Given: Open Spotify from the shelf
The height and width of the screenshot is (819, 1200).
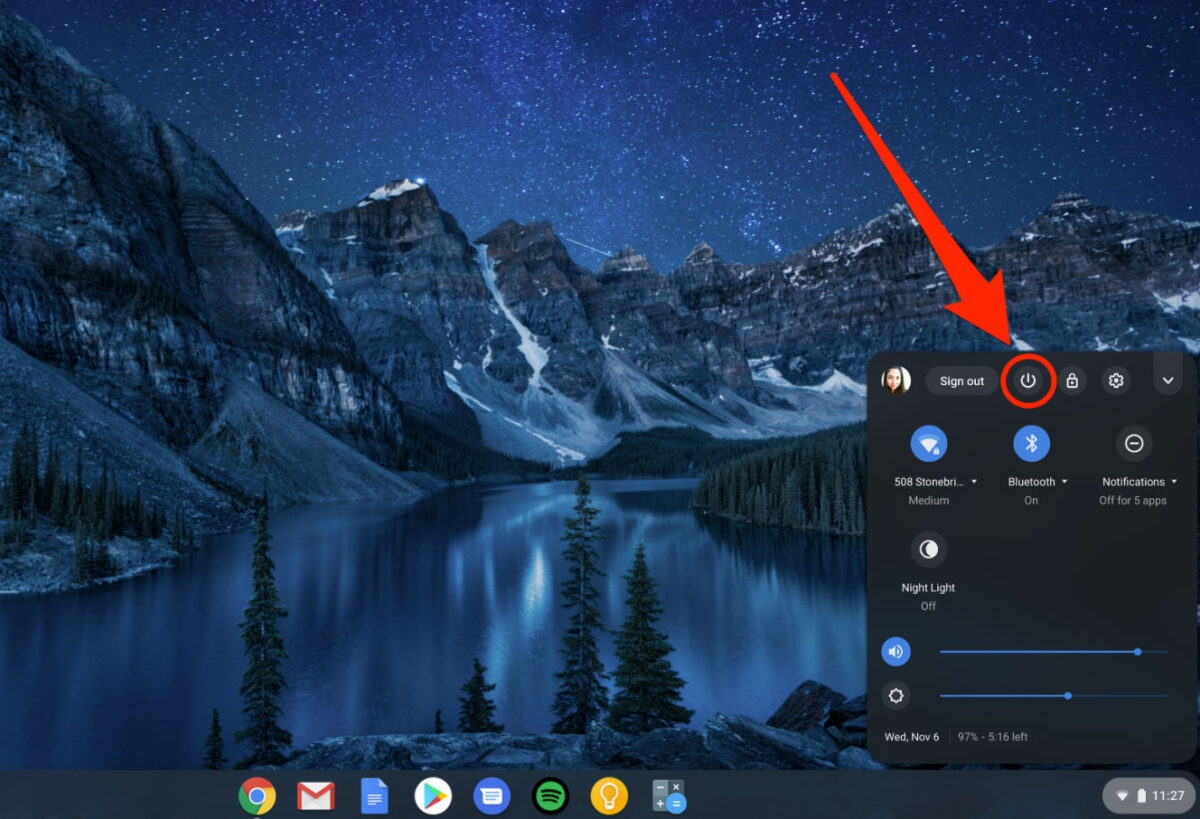Looking at the screenshot, I should [x=549, y=797].
